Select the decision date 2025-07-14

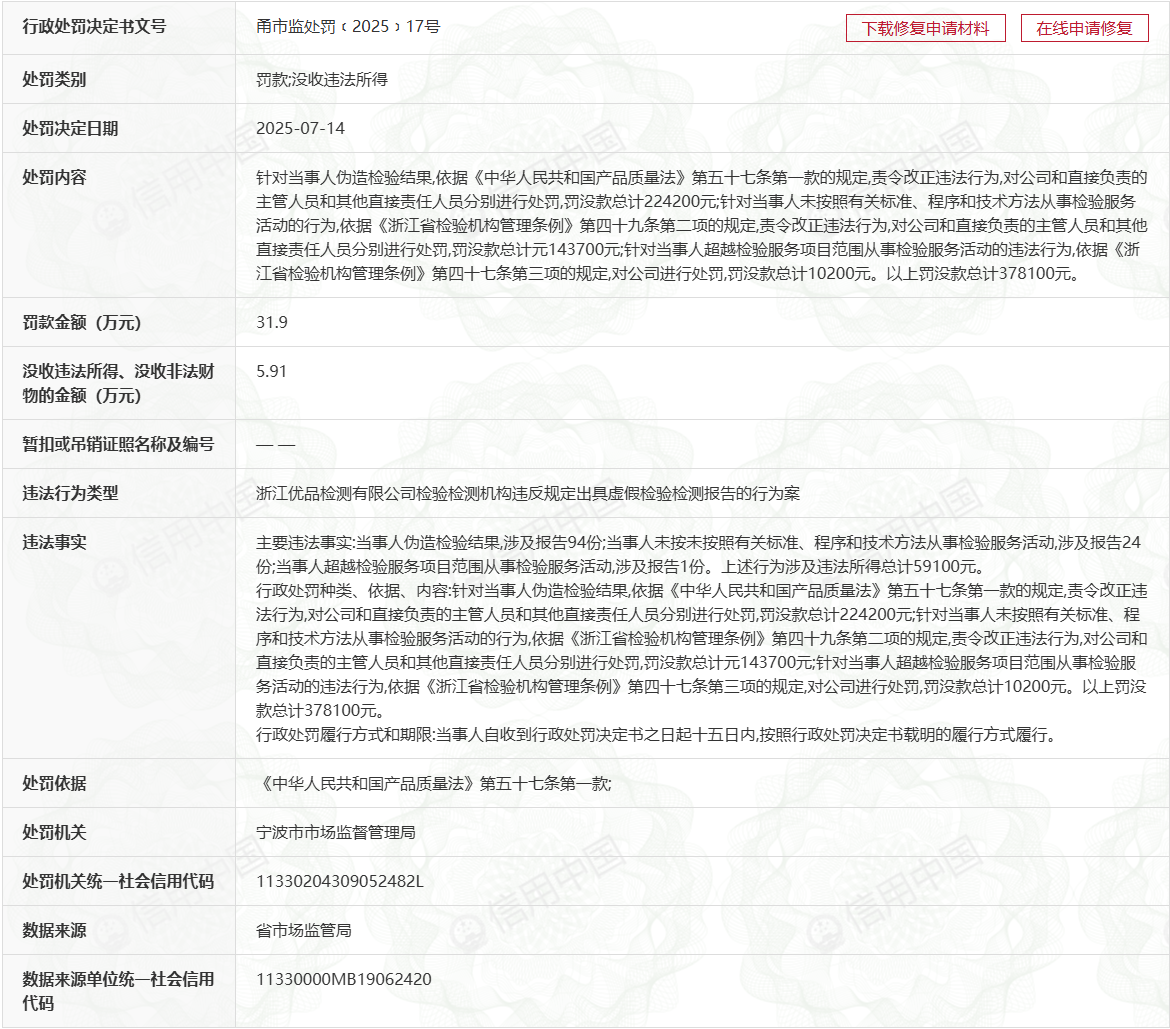coord(300,129)
